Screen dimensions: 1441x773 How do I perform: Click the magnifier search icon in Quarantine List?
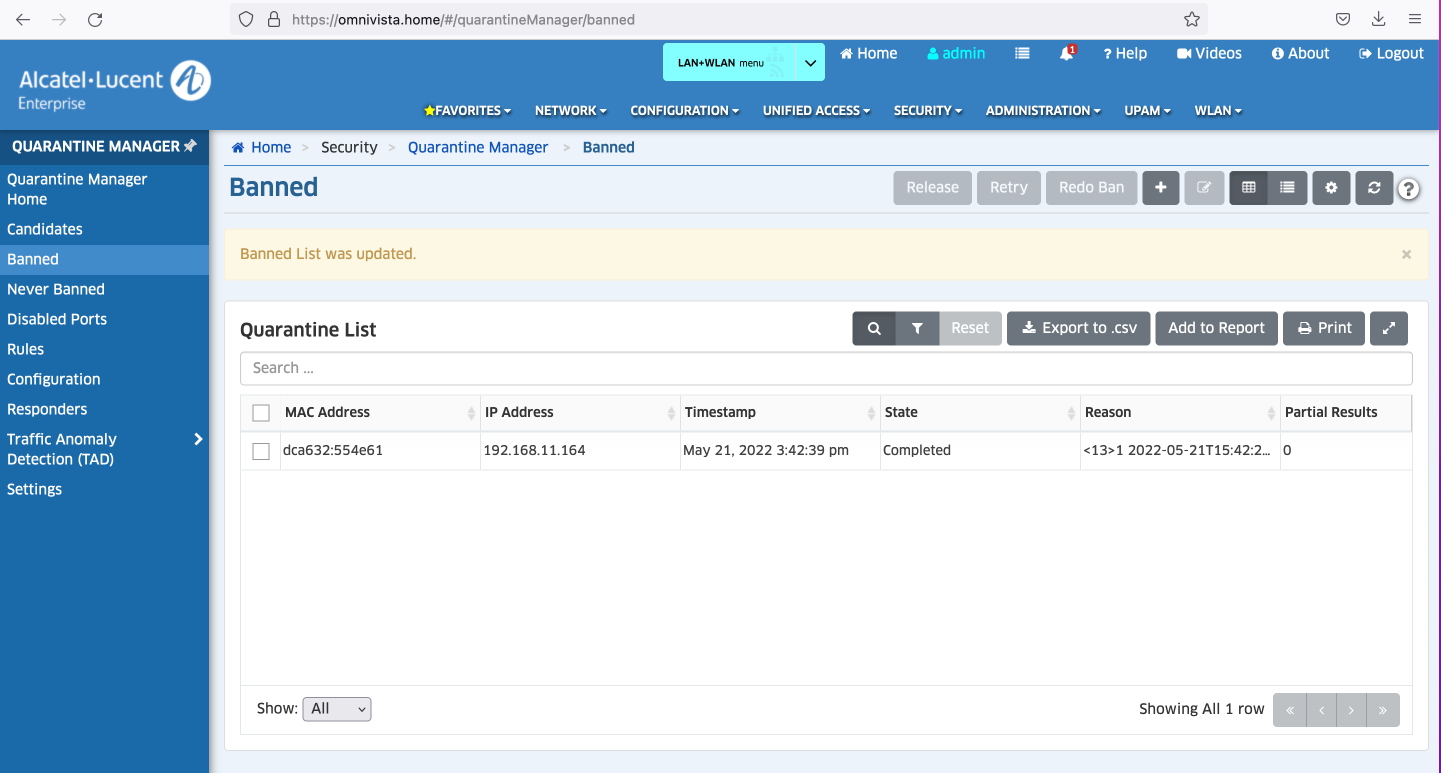(874, 328)
